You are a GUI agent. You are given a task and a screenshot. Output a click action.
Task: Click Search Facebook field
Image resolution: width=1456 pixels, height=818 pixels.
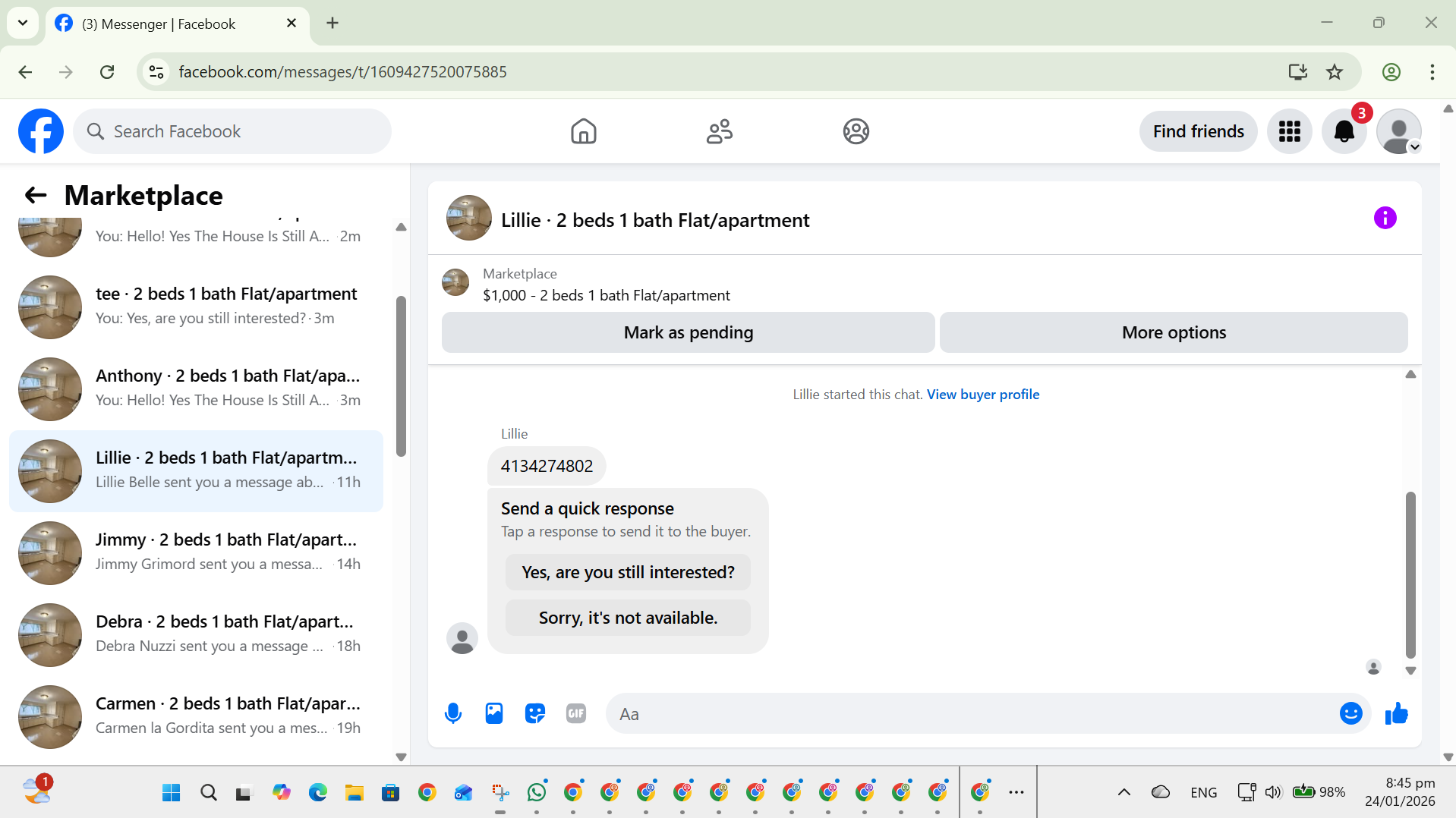click(x=232, y=131)
